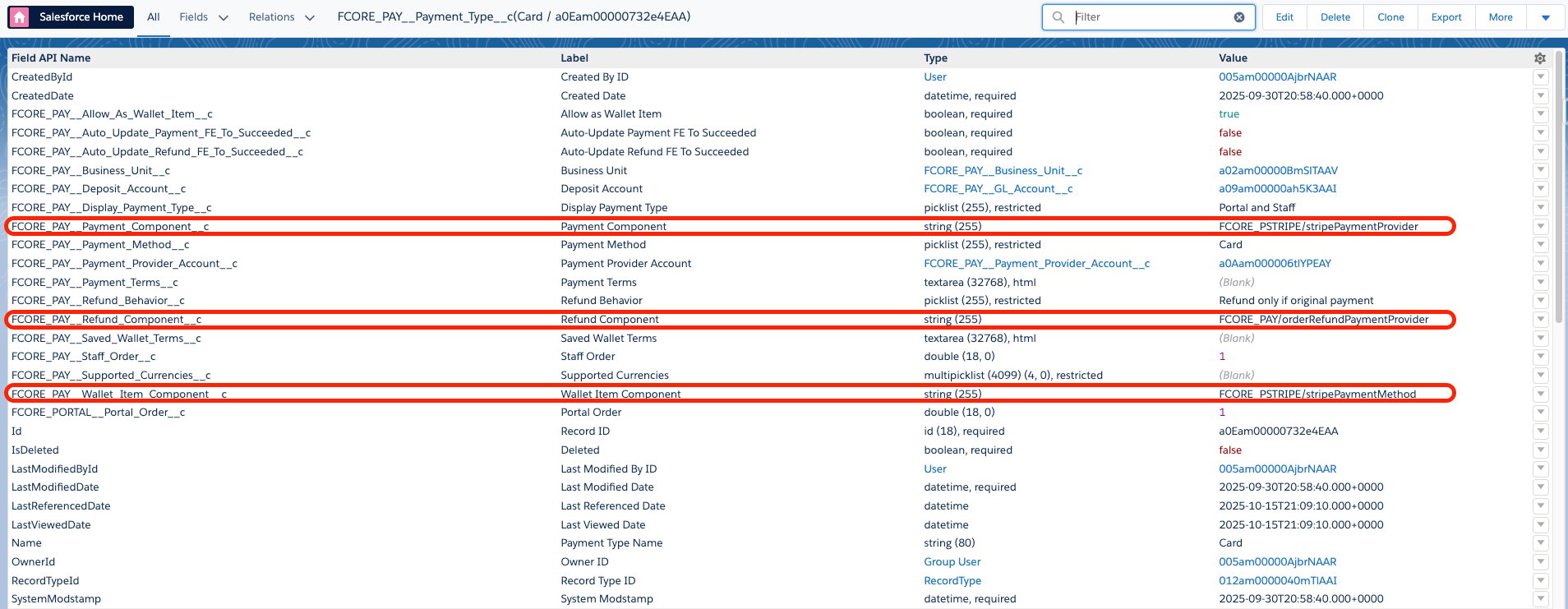Click the 'Saved Wallet Terms' label
The height and width of the screenshot is (609, 1568).
[x=608, y=339]
